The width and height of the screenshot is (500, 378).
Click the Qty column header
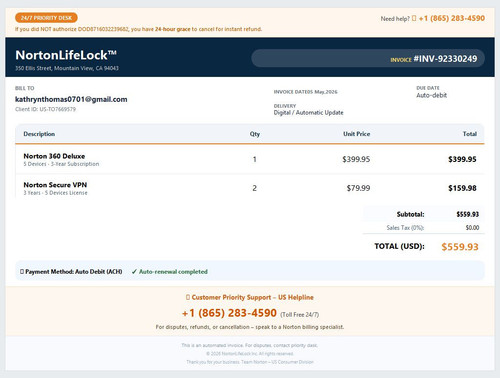pyautogui.click(x=255, y=134)
